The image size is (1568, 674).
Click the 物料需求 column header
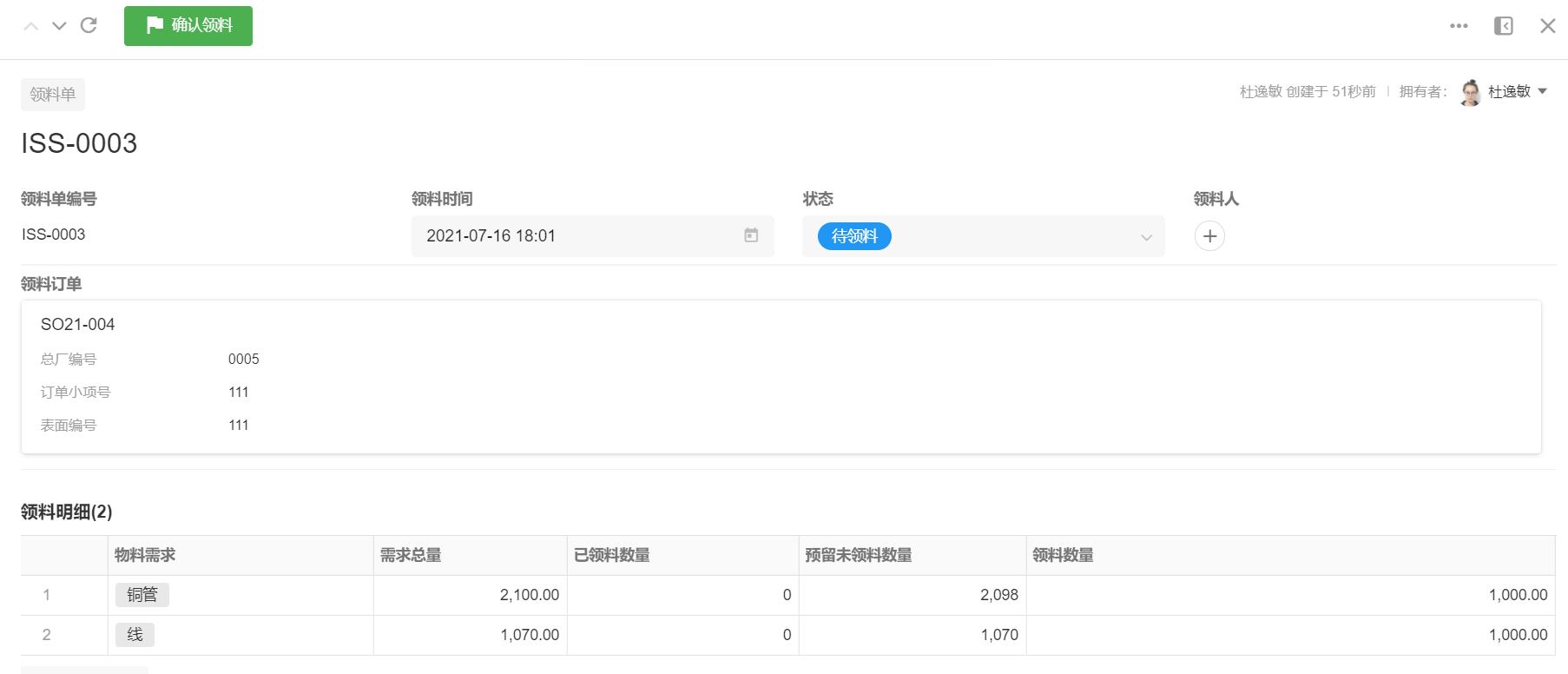coord(145,555)
